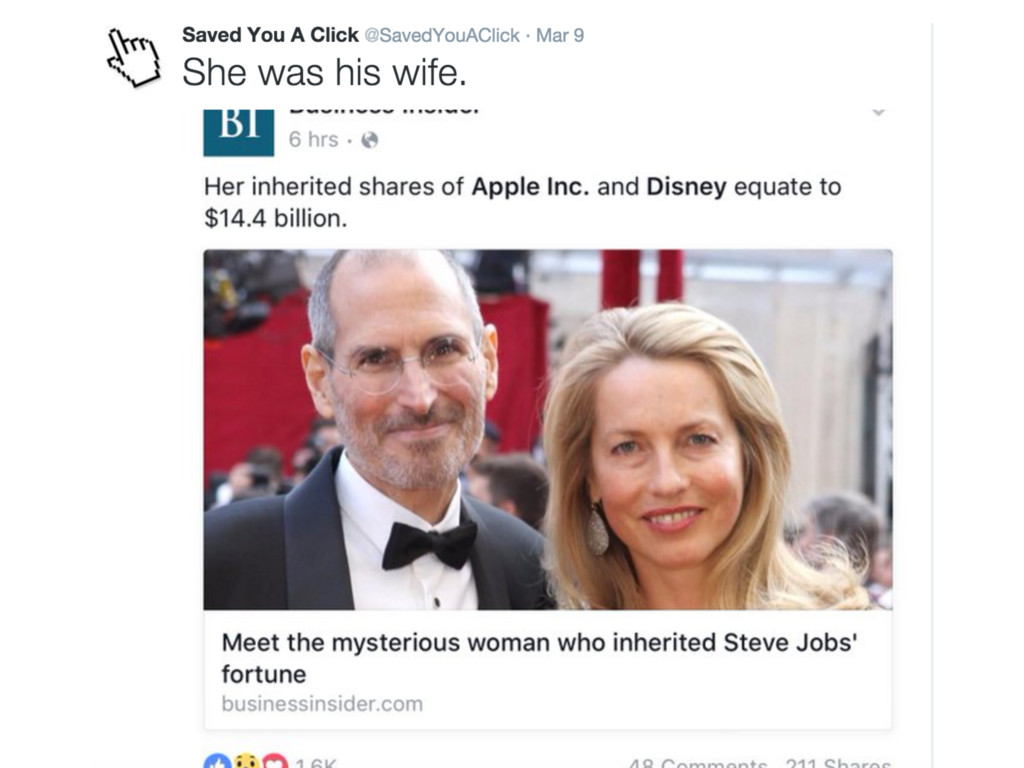Open the Steve Jobs article photo
The image size is (1024, 768).
click(x=548, y=430)
